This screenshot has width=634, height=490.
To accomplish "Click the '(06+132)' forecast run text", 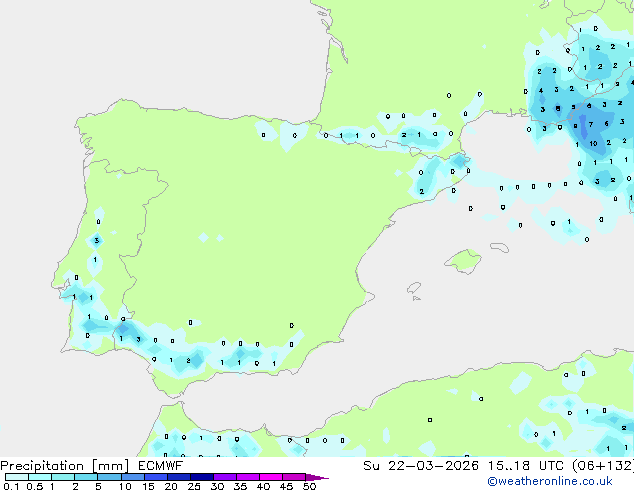I will pos(603,466).
